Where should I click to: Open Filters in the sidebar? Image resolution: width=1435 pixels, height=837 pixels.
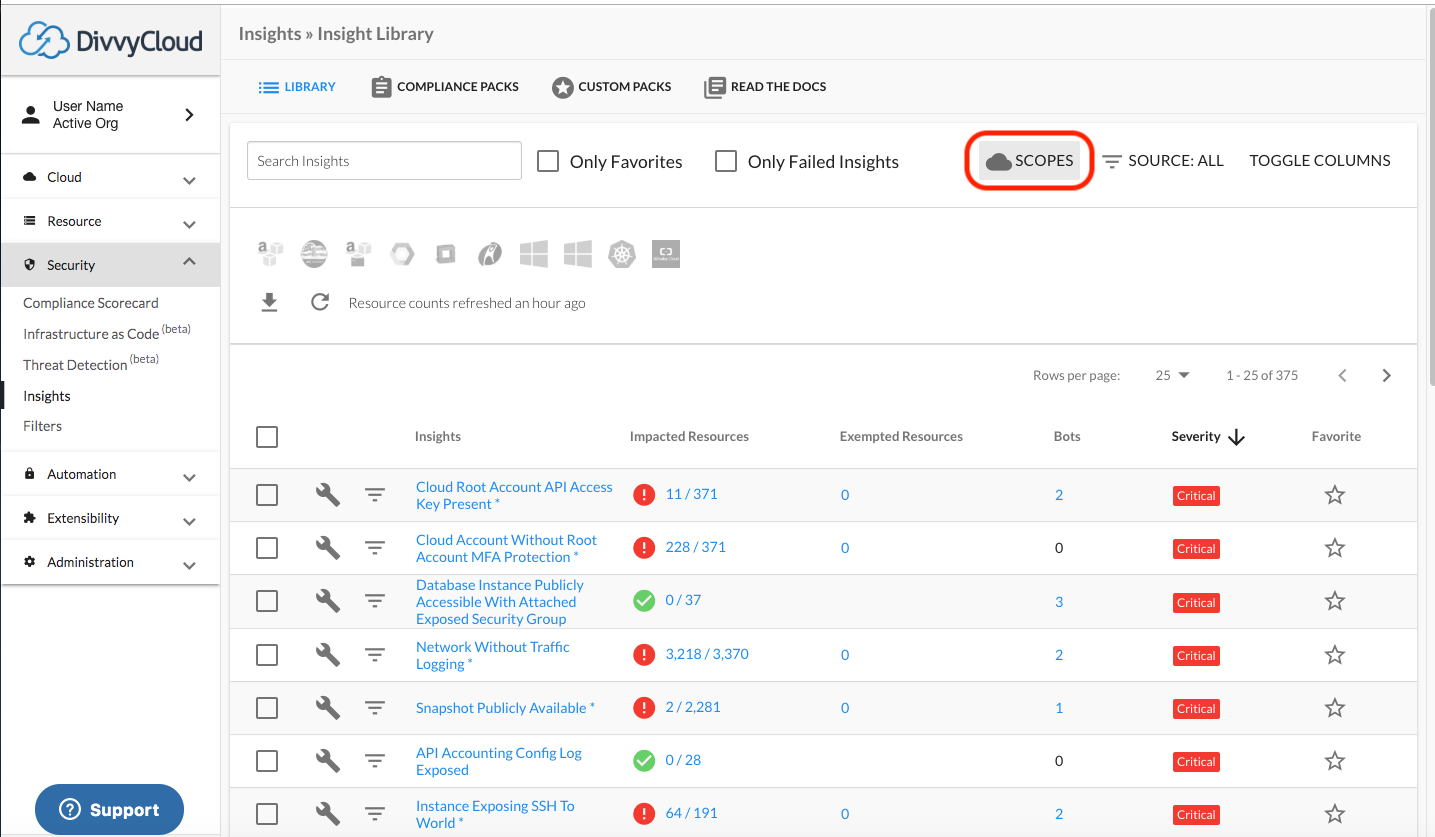coord(43,426)
